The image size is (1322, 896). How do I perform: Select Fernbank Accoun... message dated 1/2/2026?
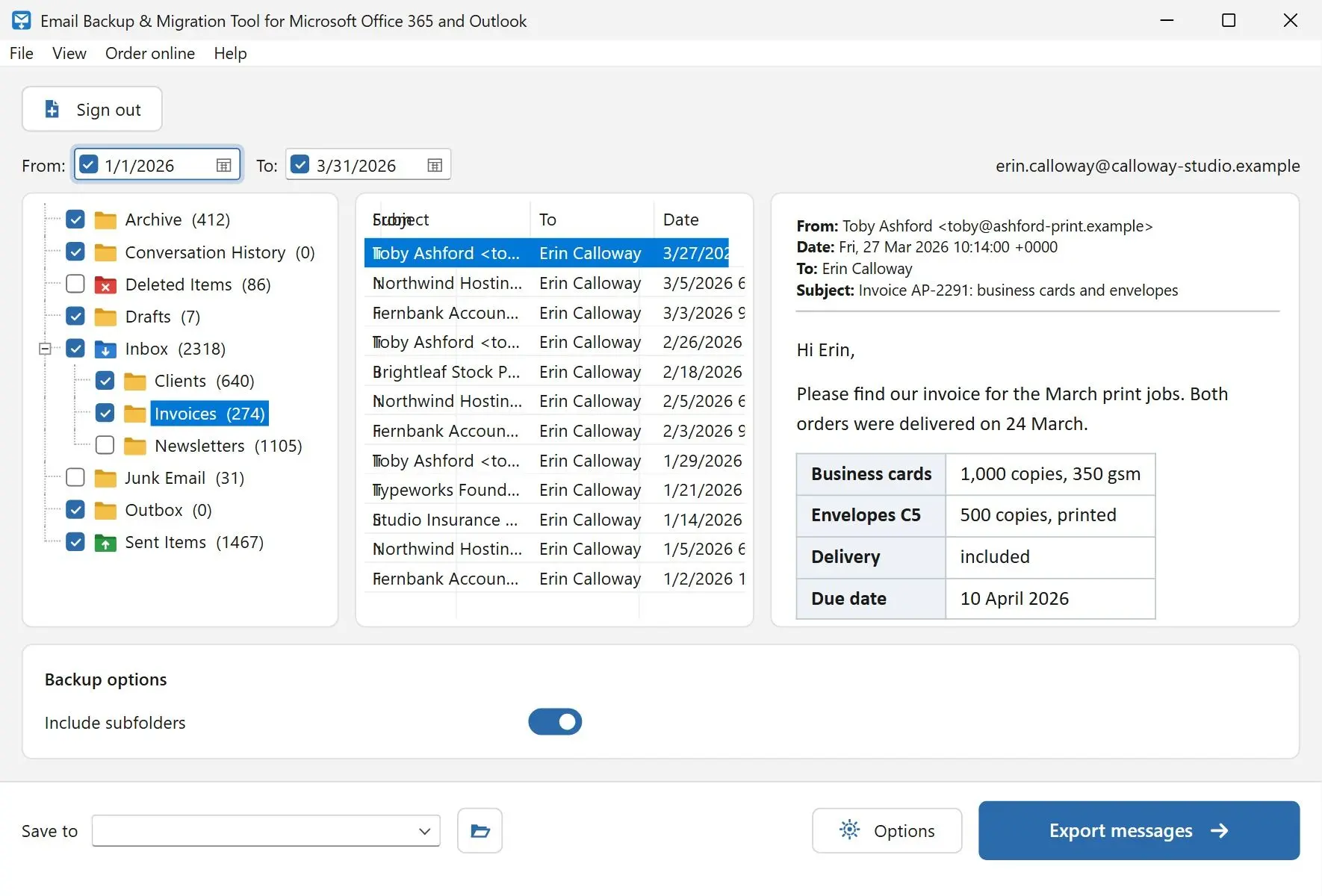(554, 579)
